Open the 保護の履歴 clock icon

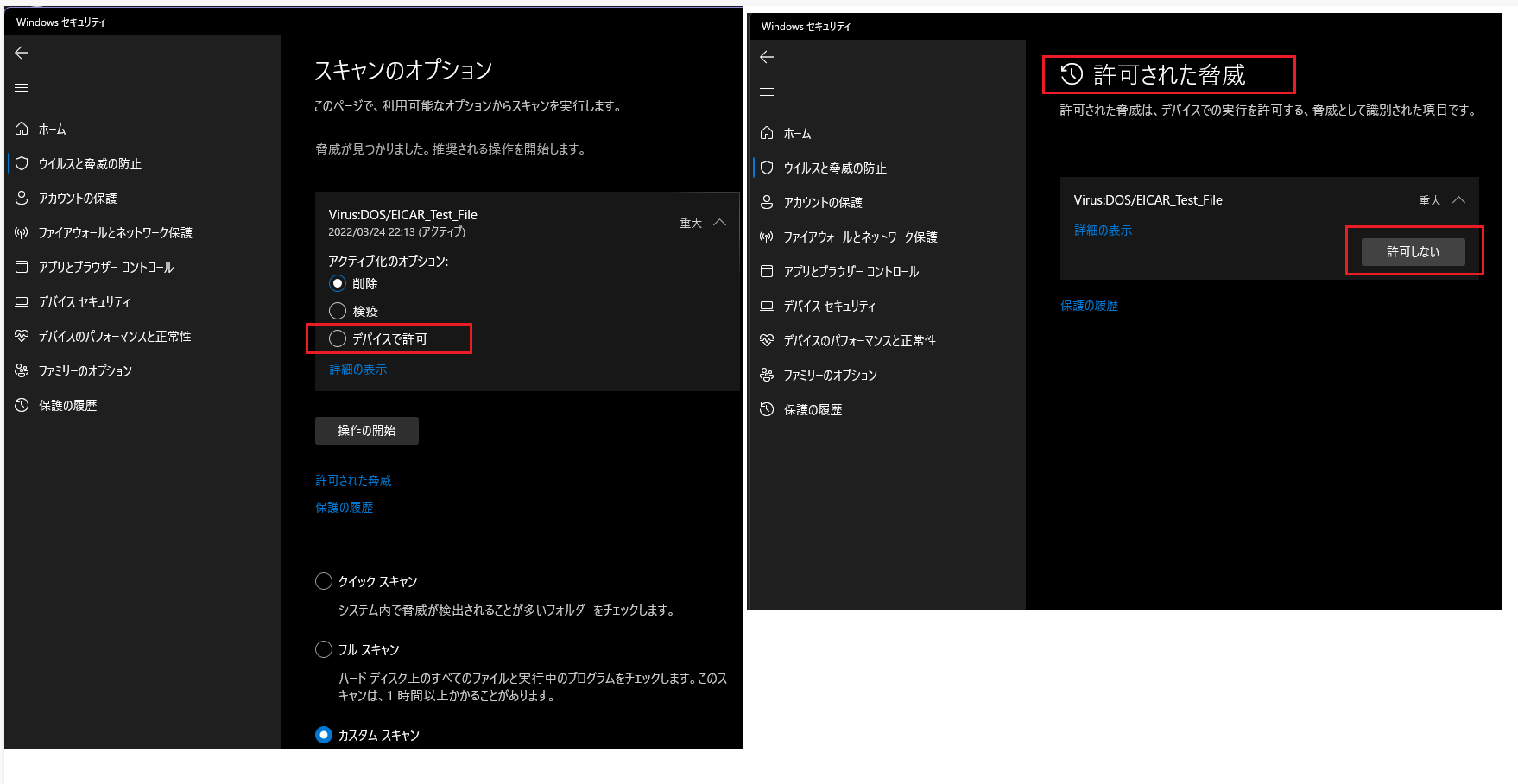(x=22, y=404)
